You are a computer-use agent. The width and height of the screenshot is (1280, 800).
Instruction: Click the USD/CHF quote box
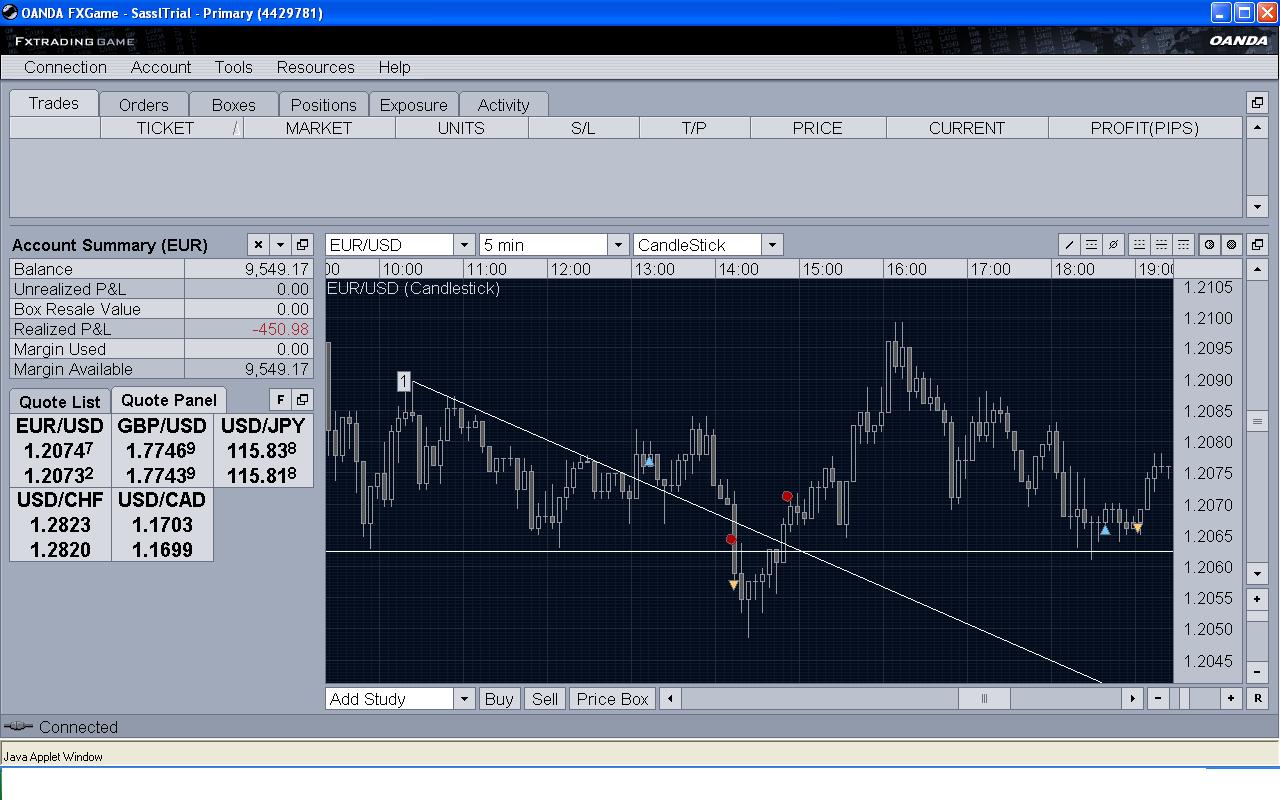point(60,524)
